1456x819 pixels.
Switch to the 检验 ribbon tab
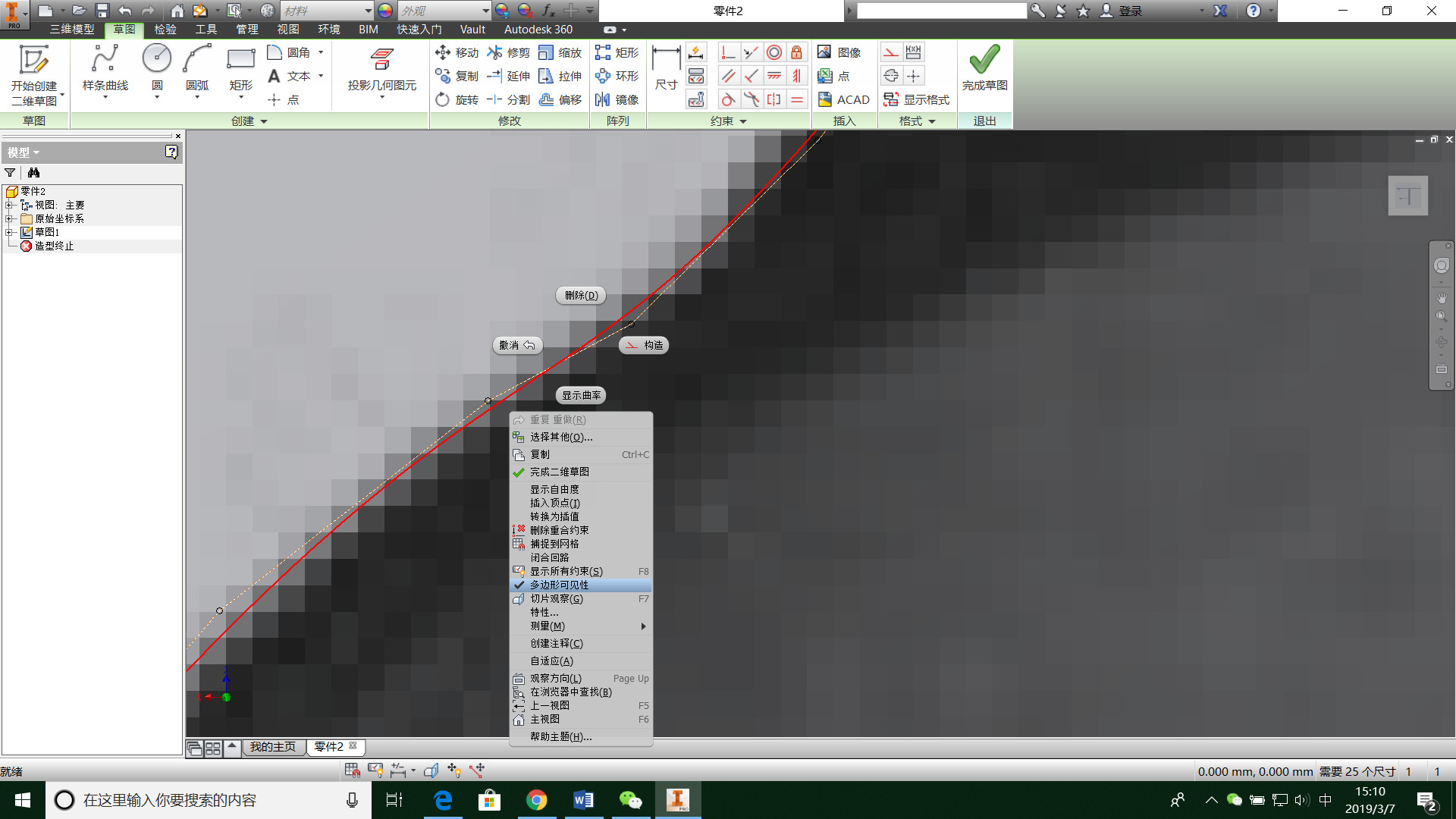tap(165, 30)
